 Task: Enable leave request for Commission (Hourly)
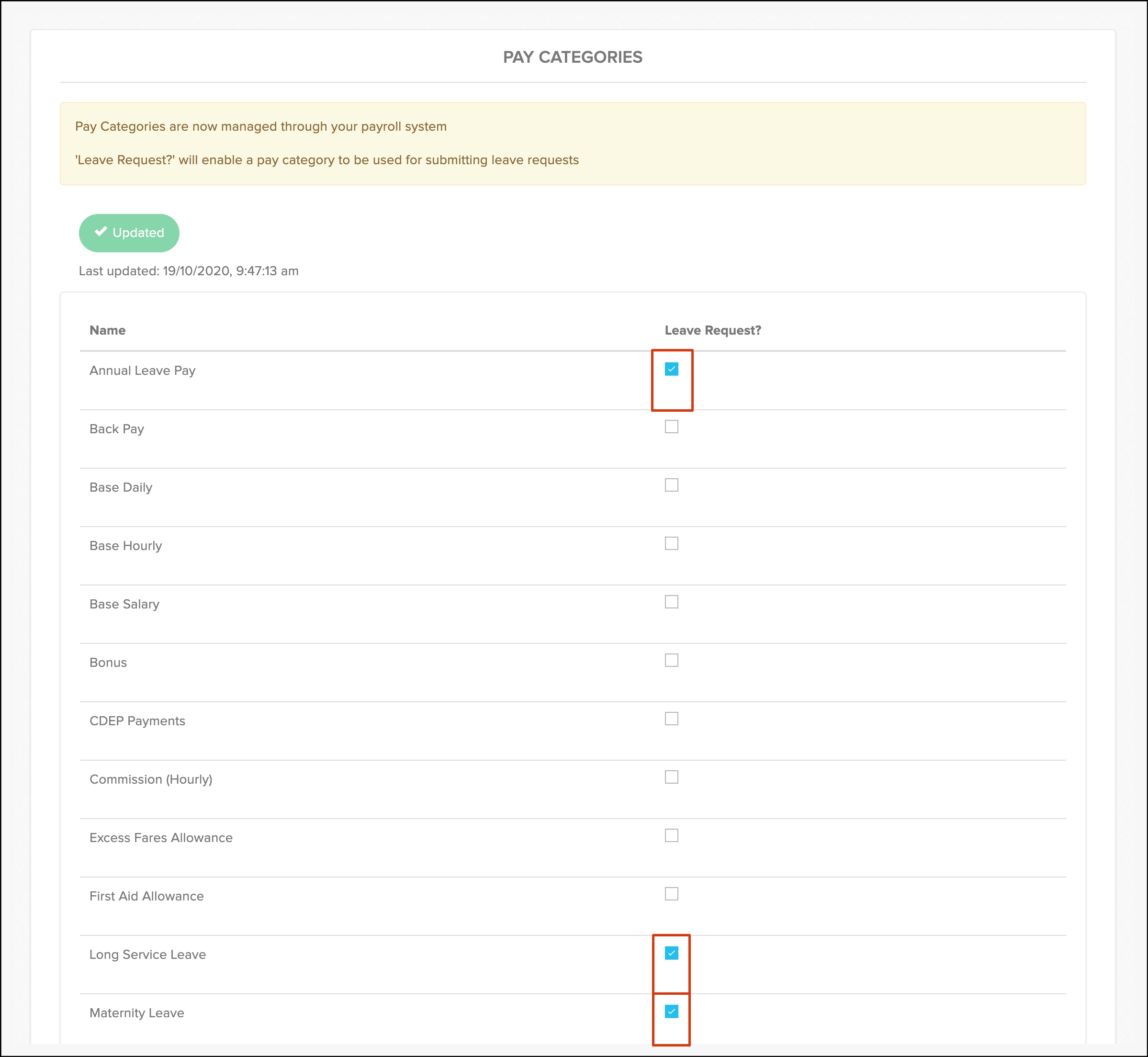coord(672,777)
